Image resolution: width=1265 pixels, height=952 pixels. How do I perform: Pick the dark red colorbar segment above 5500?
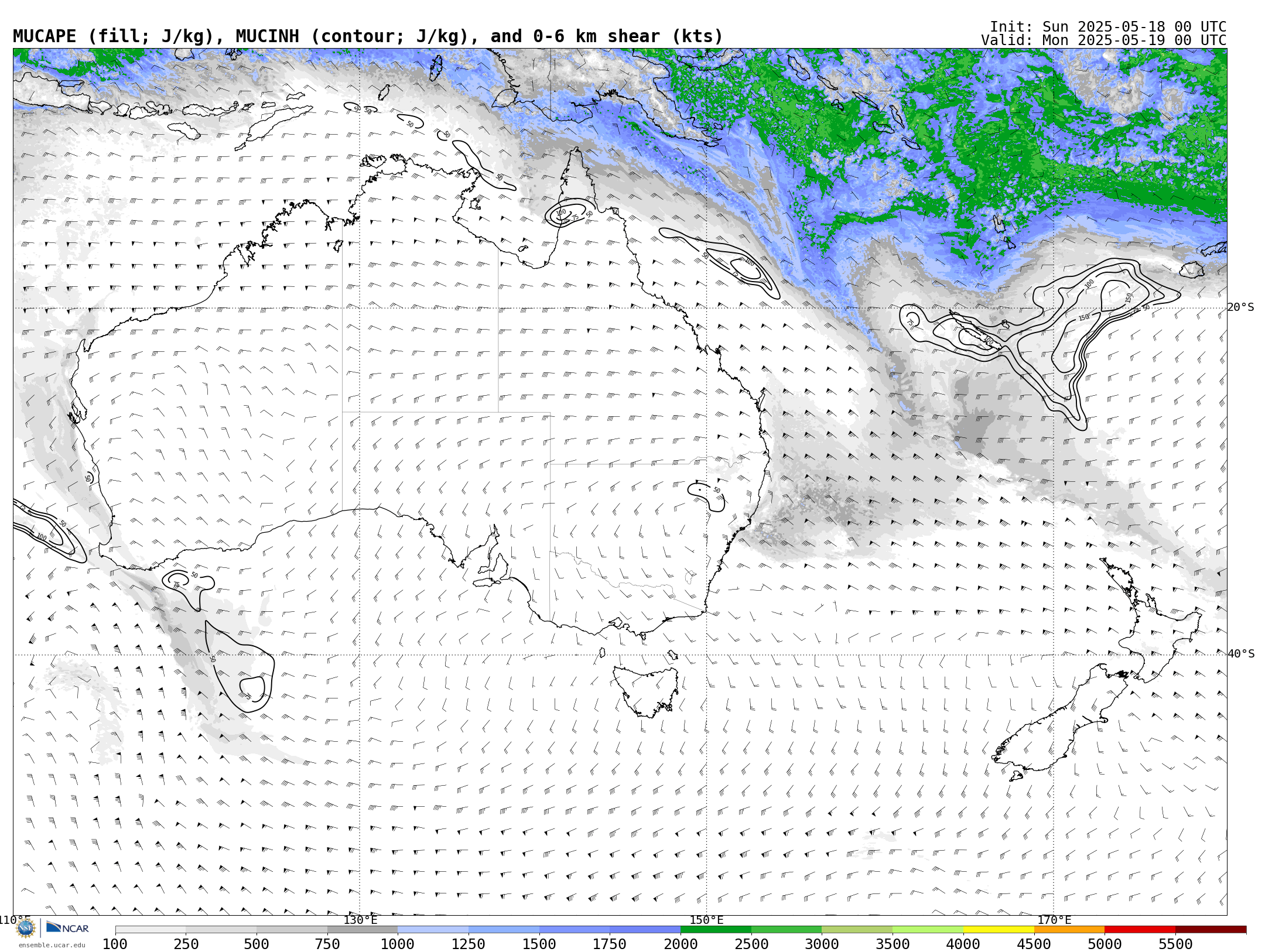(x=1211, y=930)
